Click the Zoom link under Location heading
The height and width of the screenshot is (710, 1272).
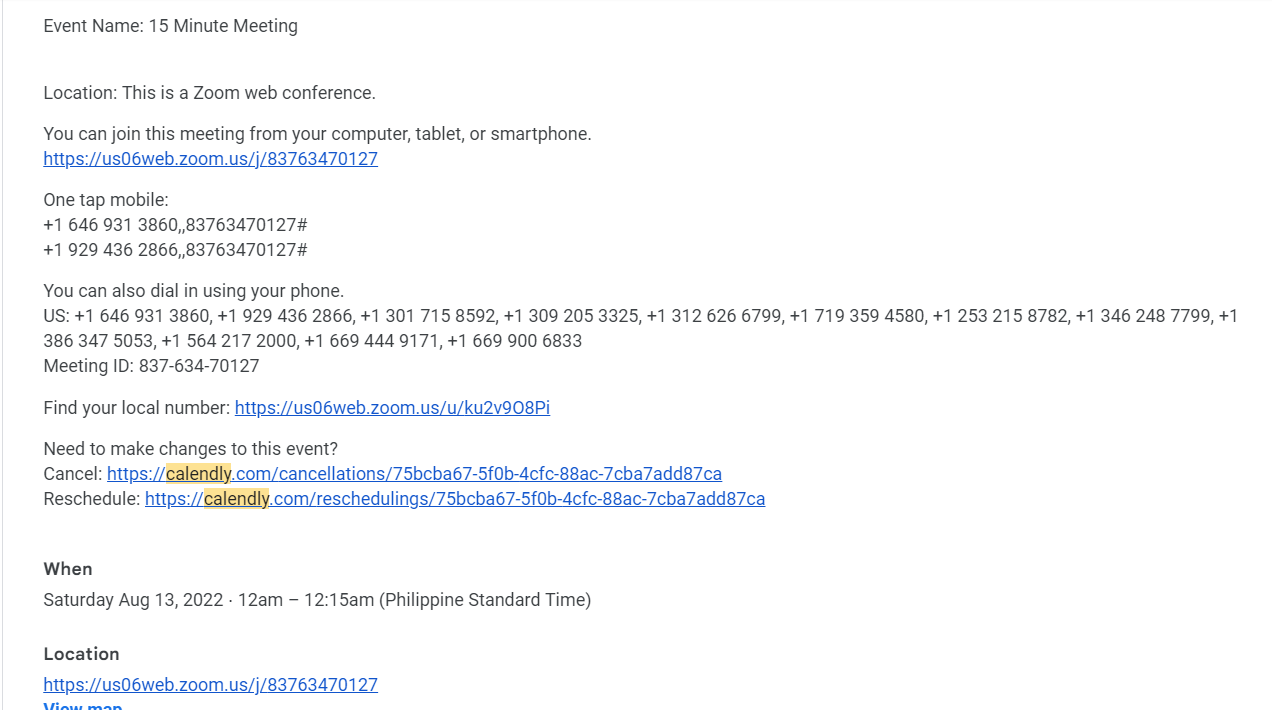(210, 685)
